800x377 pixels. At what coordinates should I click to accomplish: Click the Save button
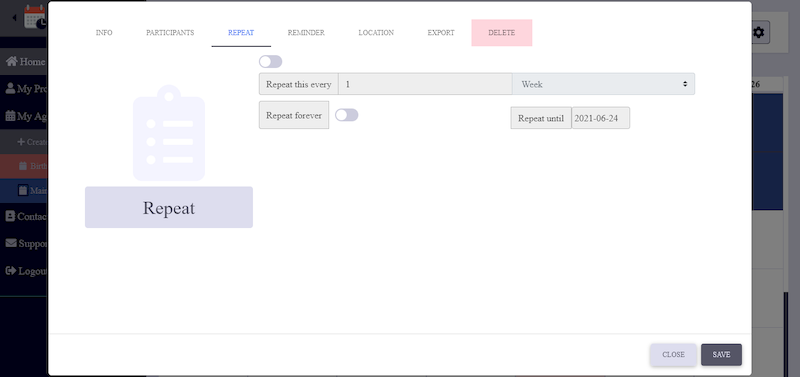721,355
